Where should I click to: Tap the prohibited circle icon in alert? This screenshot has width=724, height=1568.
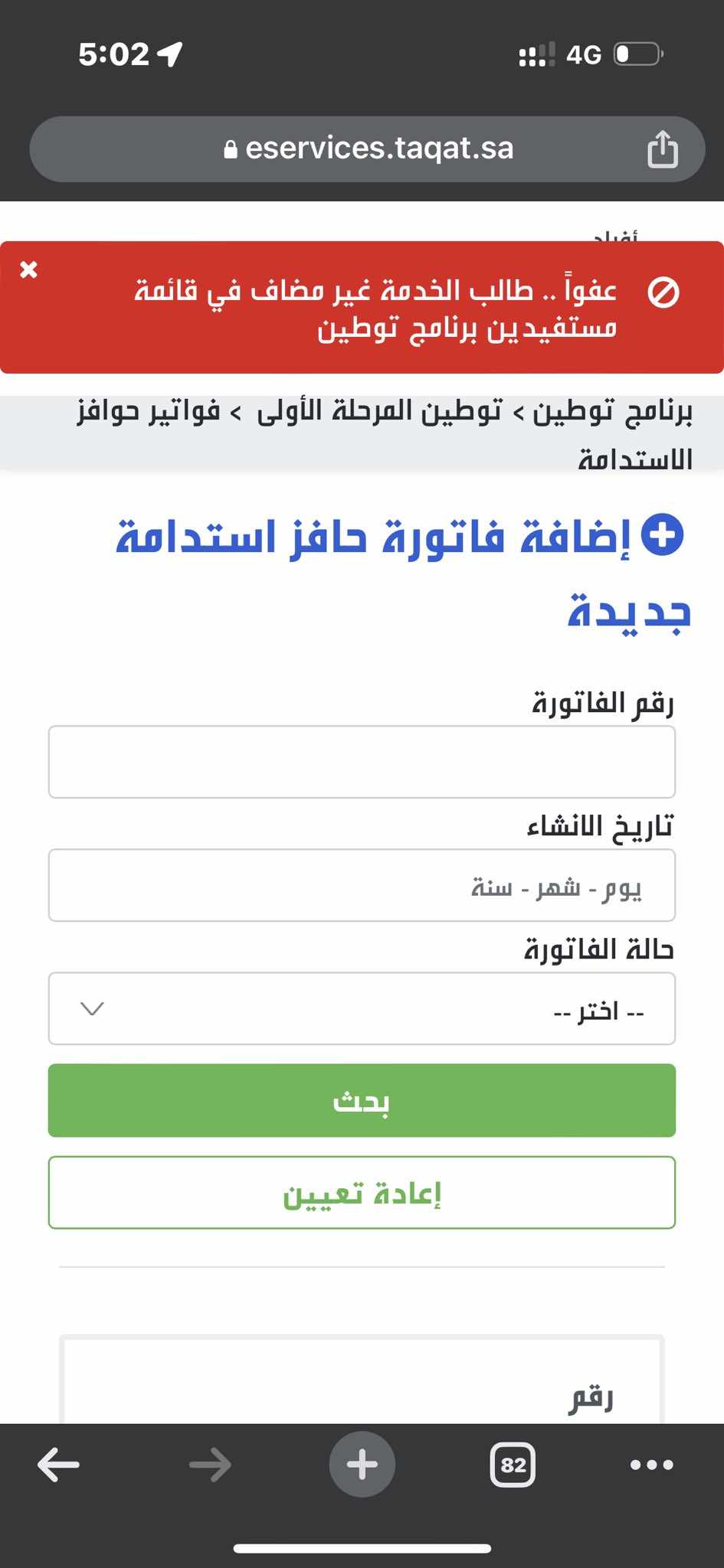(x=663, y=292)
